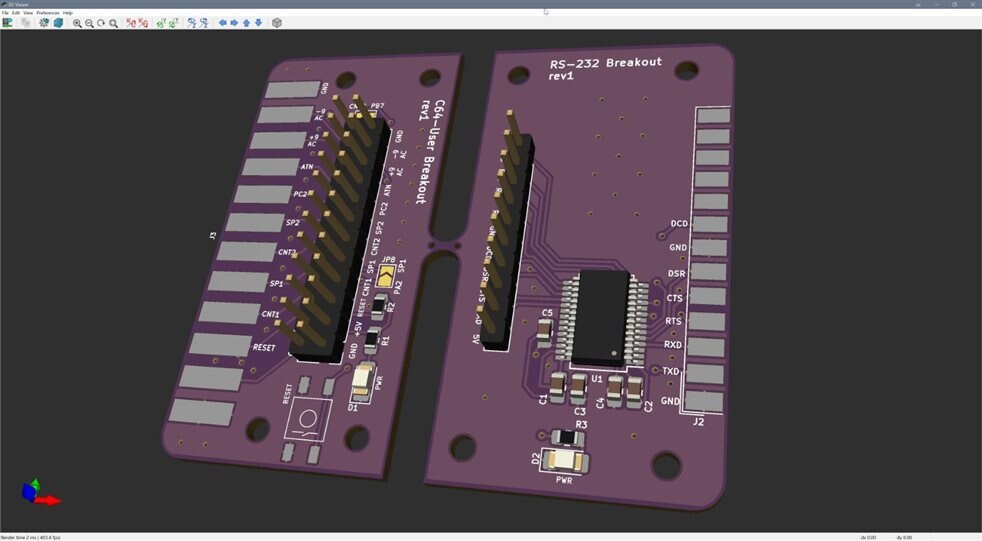
Task: Move the board up with the up arrow
Action: point(246,23)
